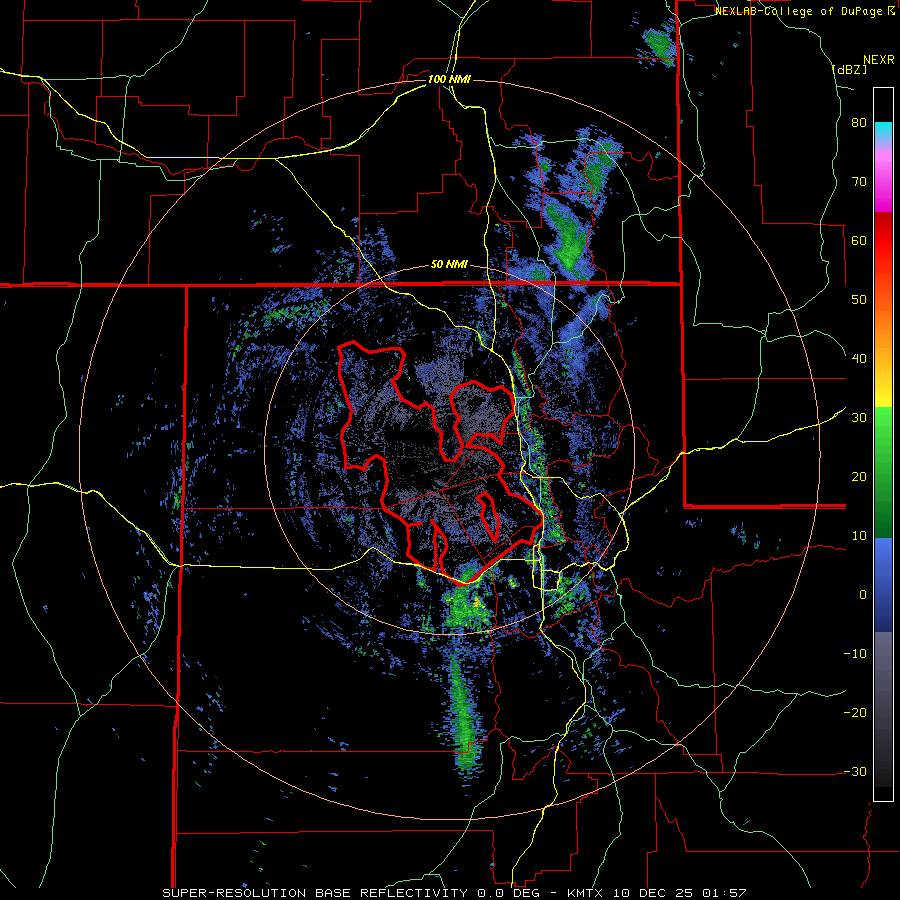Click the -10 value on the dBZ scale
Image resolution: width=900 pixels, height=900 pixels.
coord(855,654)
